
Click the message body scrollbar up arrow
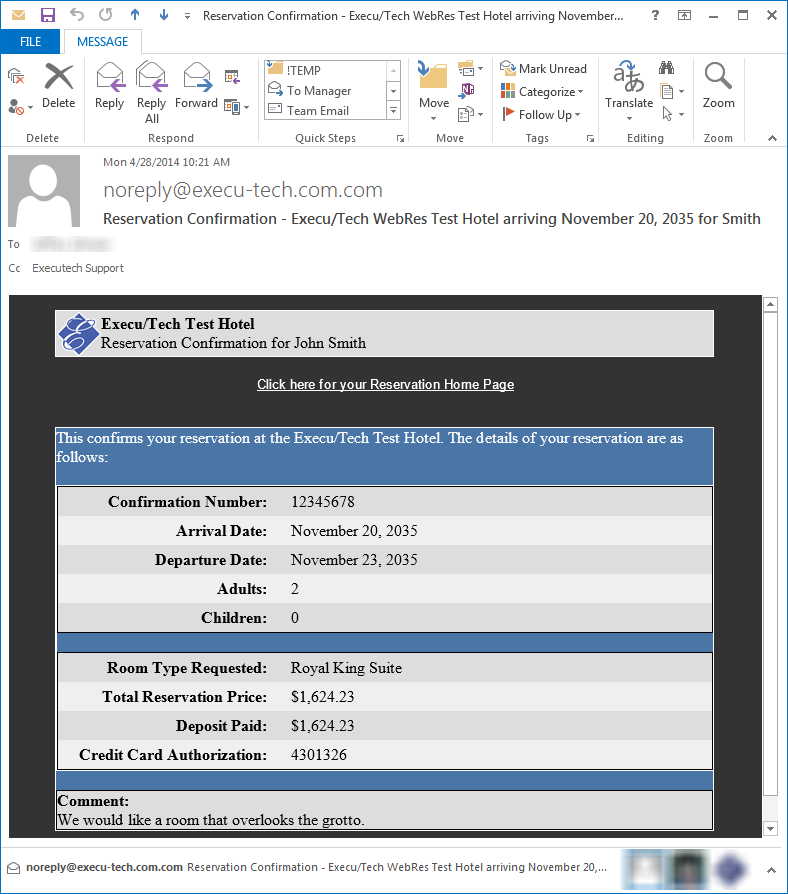tap(770, 304)
